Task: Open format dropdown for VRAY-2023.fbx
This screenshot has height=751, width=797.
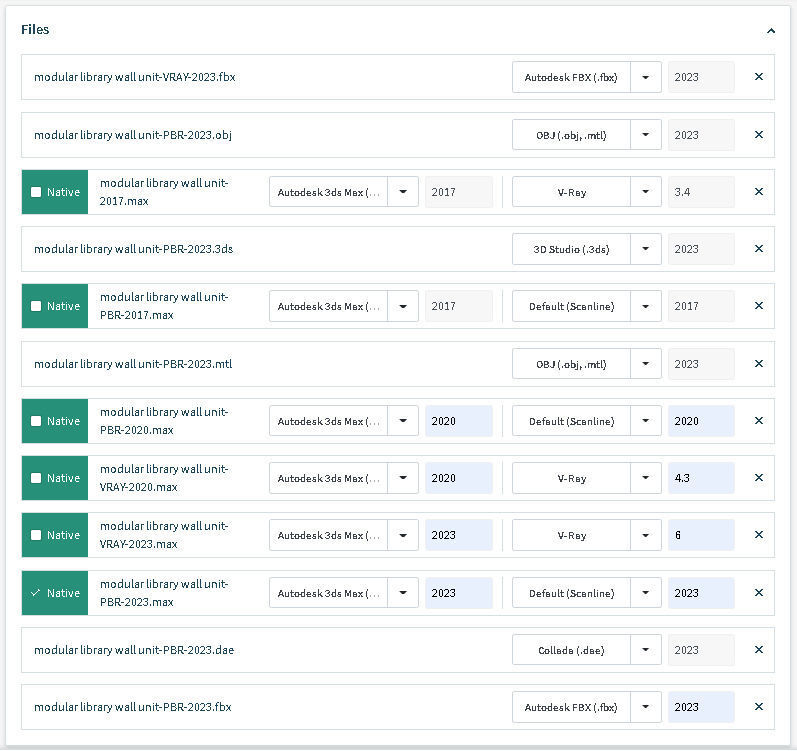Action: [646, 77]
